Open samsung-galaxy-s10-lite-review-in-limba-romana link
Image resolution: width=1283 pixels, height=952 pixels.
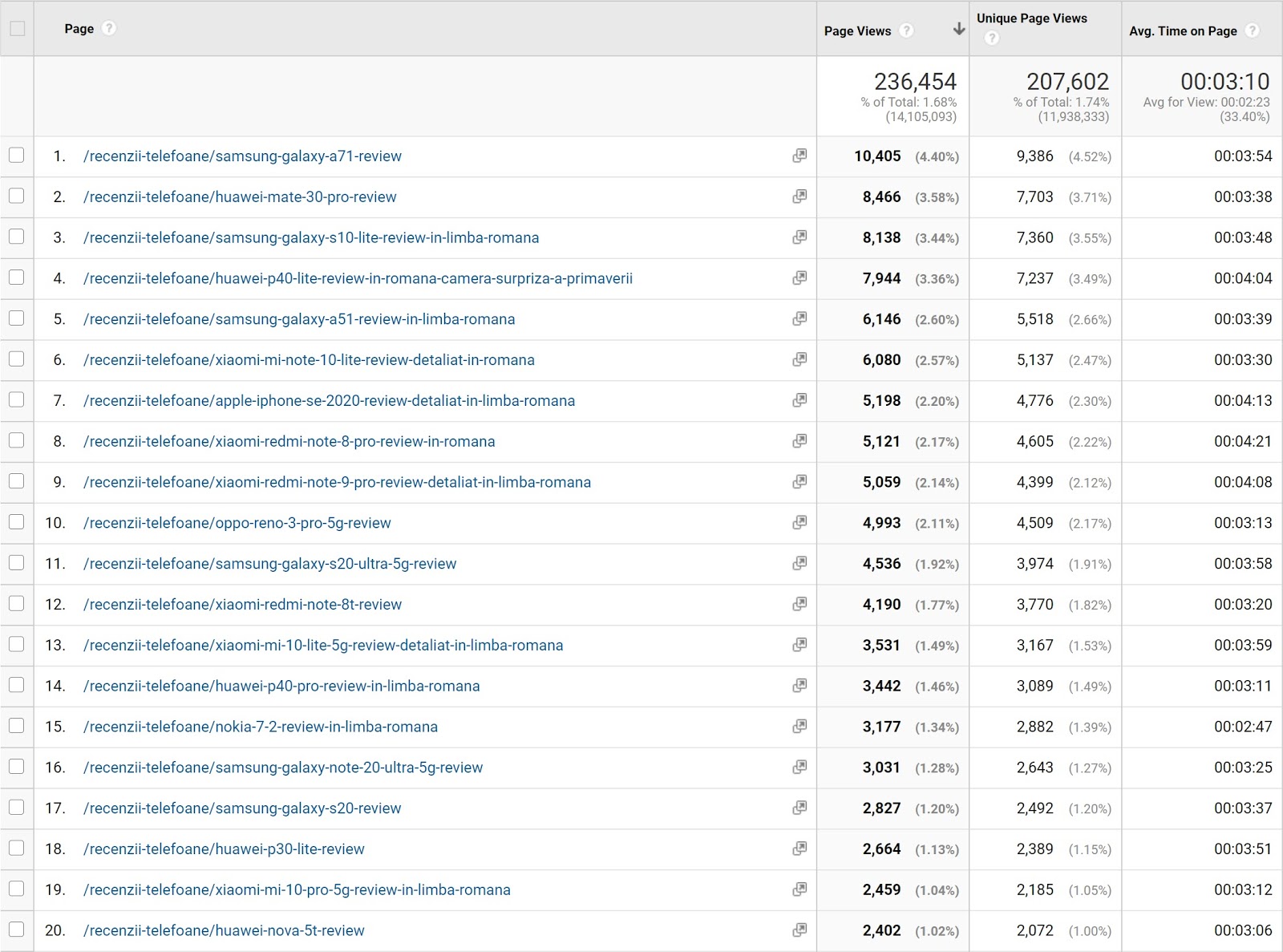tap(311, 238)
